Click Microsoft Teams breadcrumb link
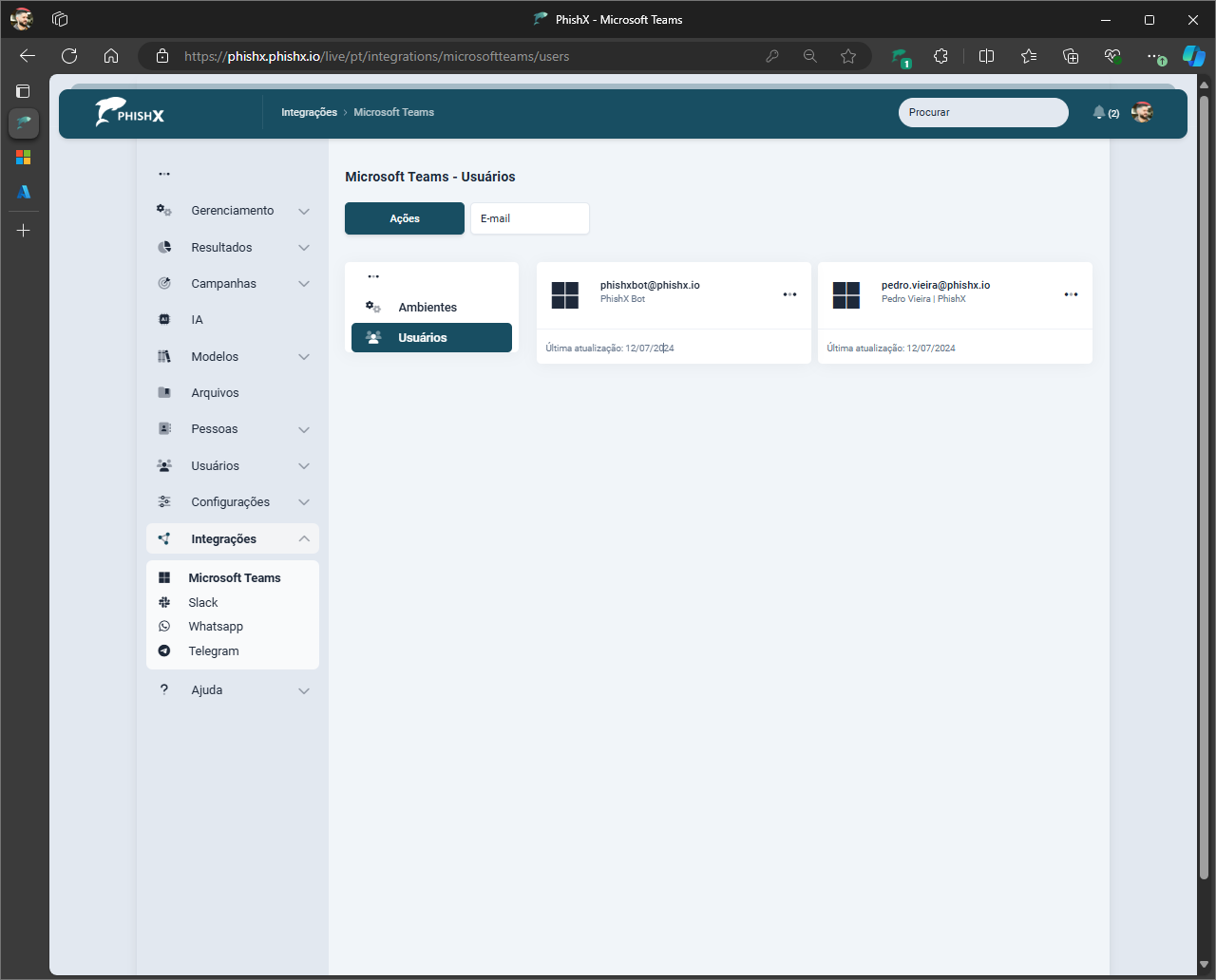The width and height of the screenshot is (1216, 980). [394, 112]
